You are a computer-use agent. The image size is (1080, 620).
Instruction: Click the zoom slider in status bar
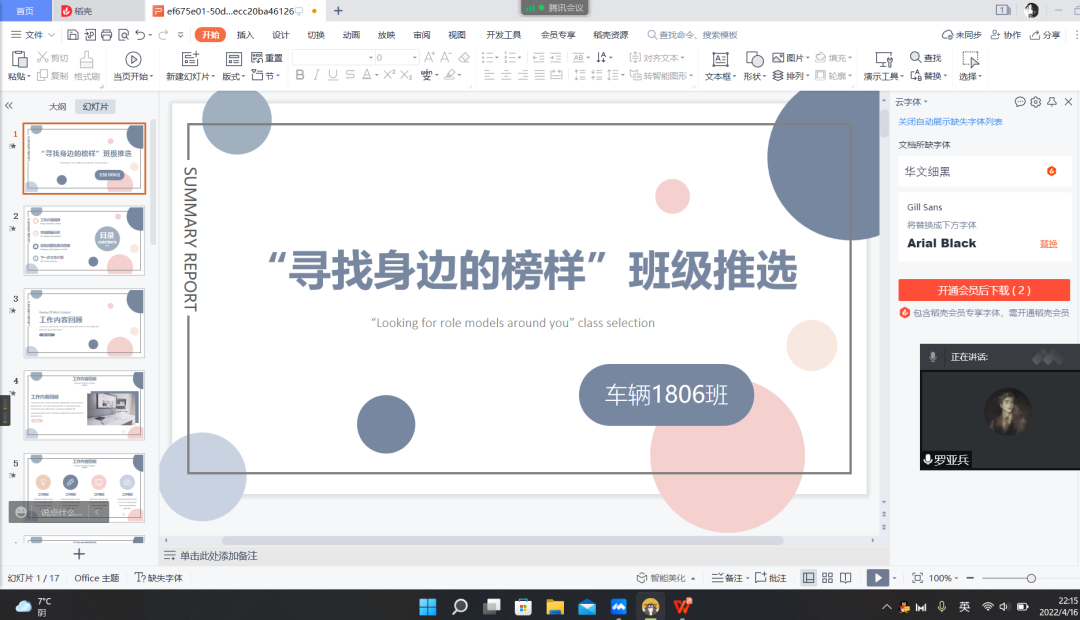(1031, 578)
